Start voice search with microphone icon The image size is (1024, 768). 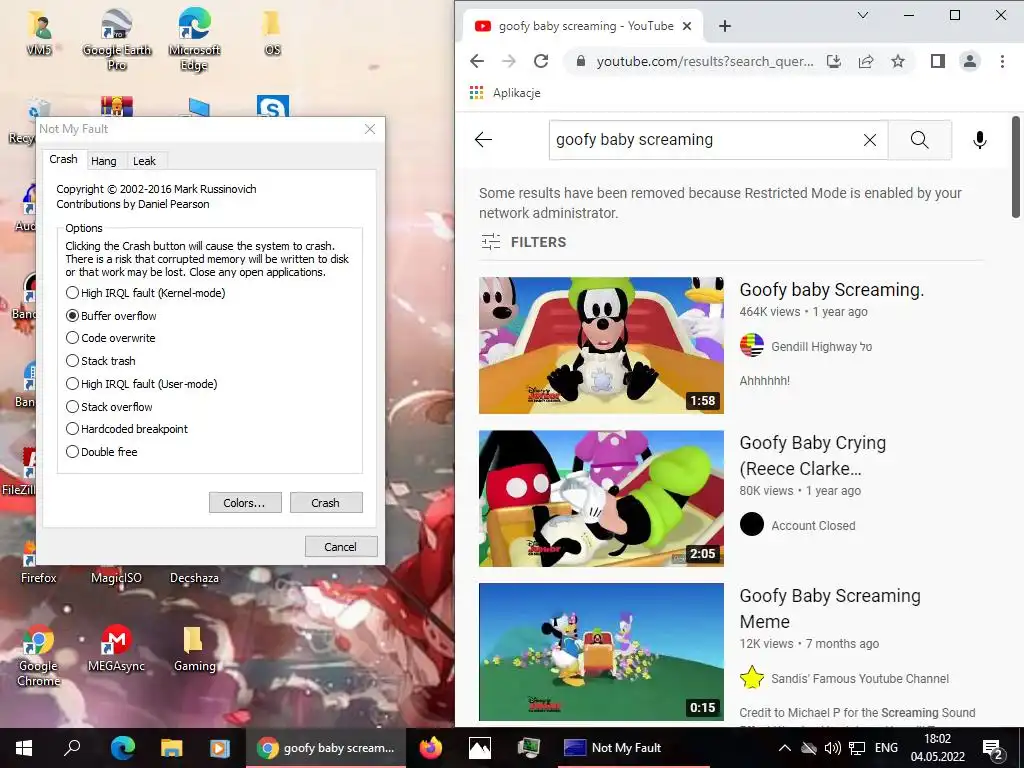tap(980, 140)
